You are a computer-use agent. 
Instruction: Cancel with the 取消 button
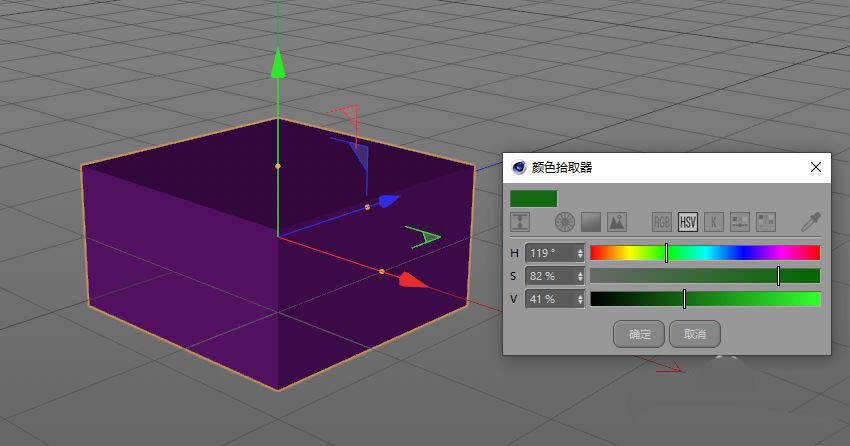pyautogui.click(x=695, y=334)
